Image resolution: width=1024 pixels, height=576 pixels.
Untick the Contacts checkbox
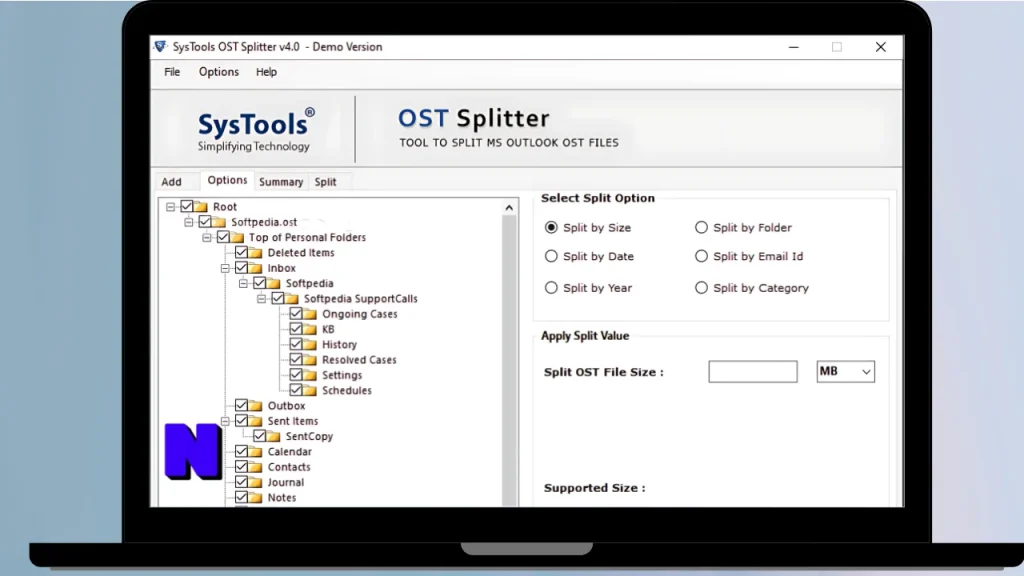click(242, 466)
